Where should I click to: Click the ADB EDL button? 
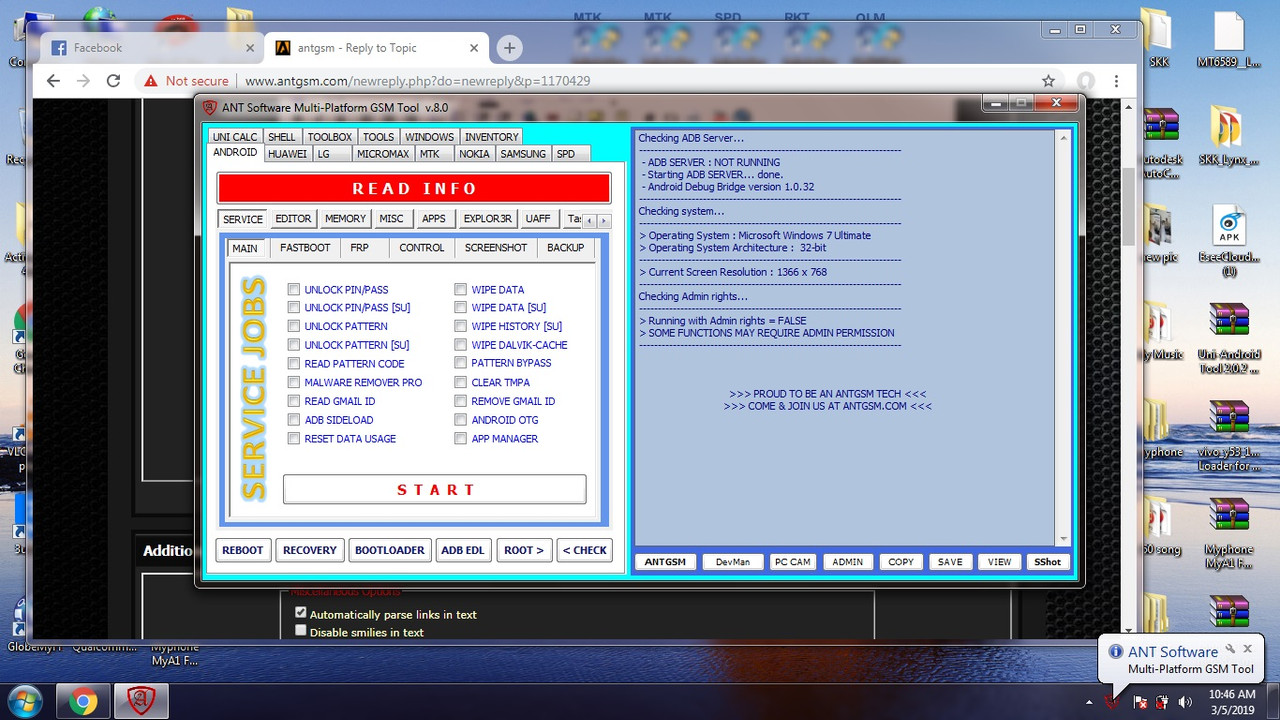pos(463,550)
